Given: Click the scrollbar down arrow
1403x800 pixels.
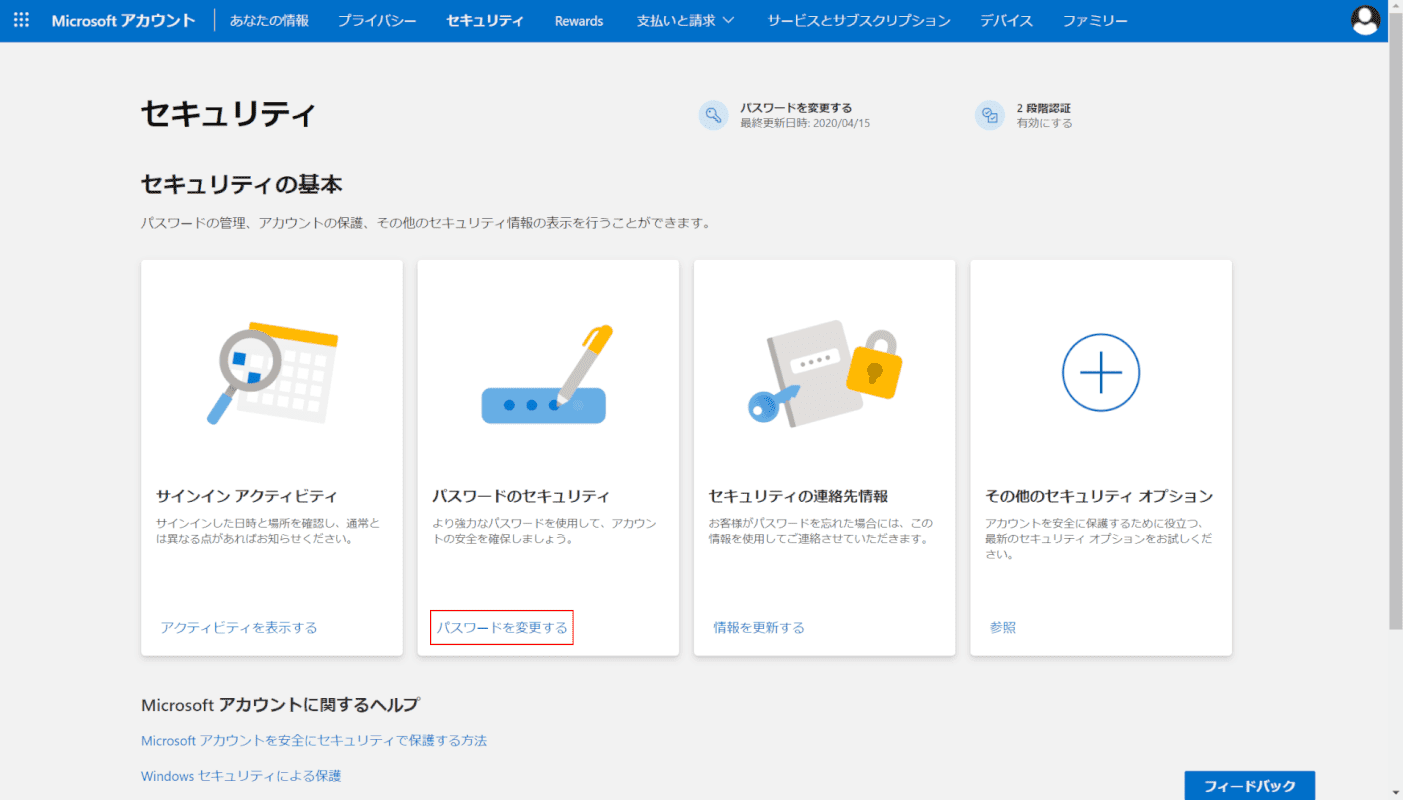Looking at the screenshot, I should pos(1395,792).
